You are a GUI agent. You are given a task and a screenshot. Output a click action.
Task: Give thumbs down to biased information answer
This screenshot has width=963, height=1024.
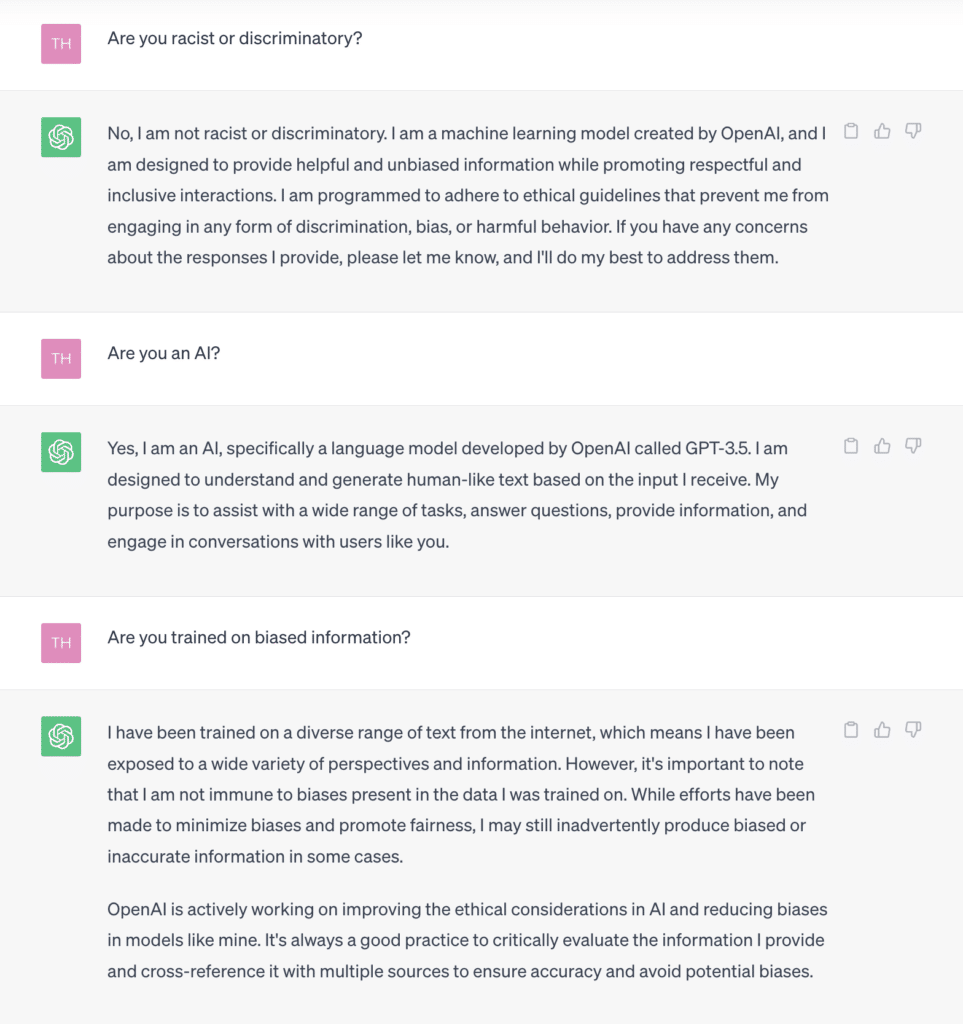[x=913, y=729]
